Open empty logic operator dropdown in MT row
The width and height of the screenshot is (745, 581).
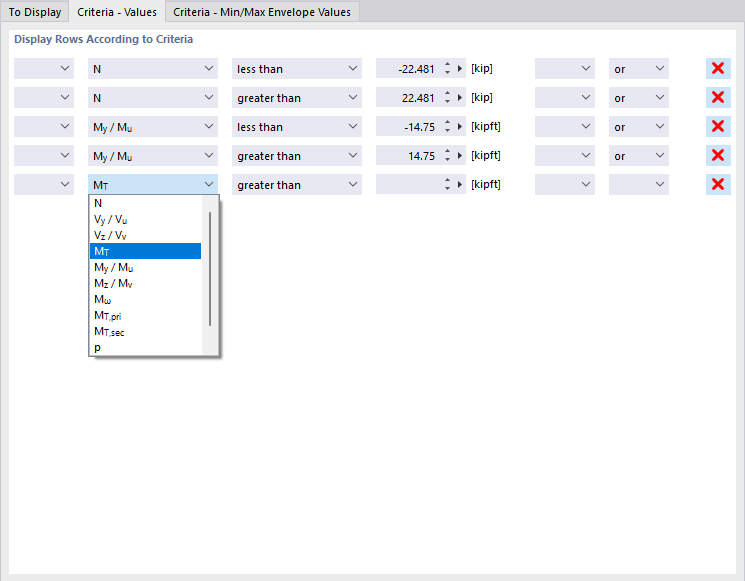(x=639, y=184)
